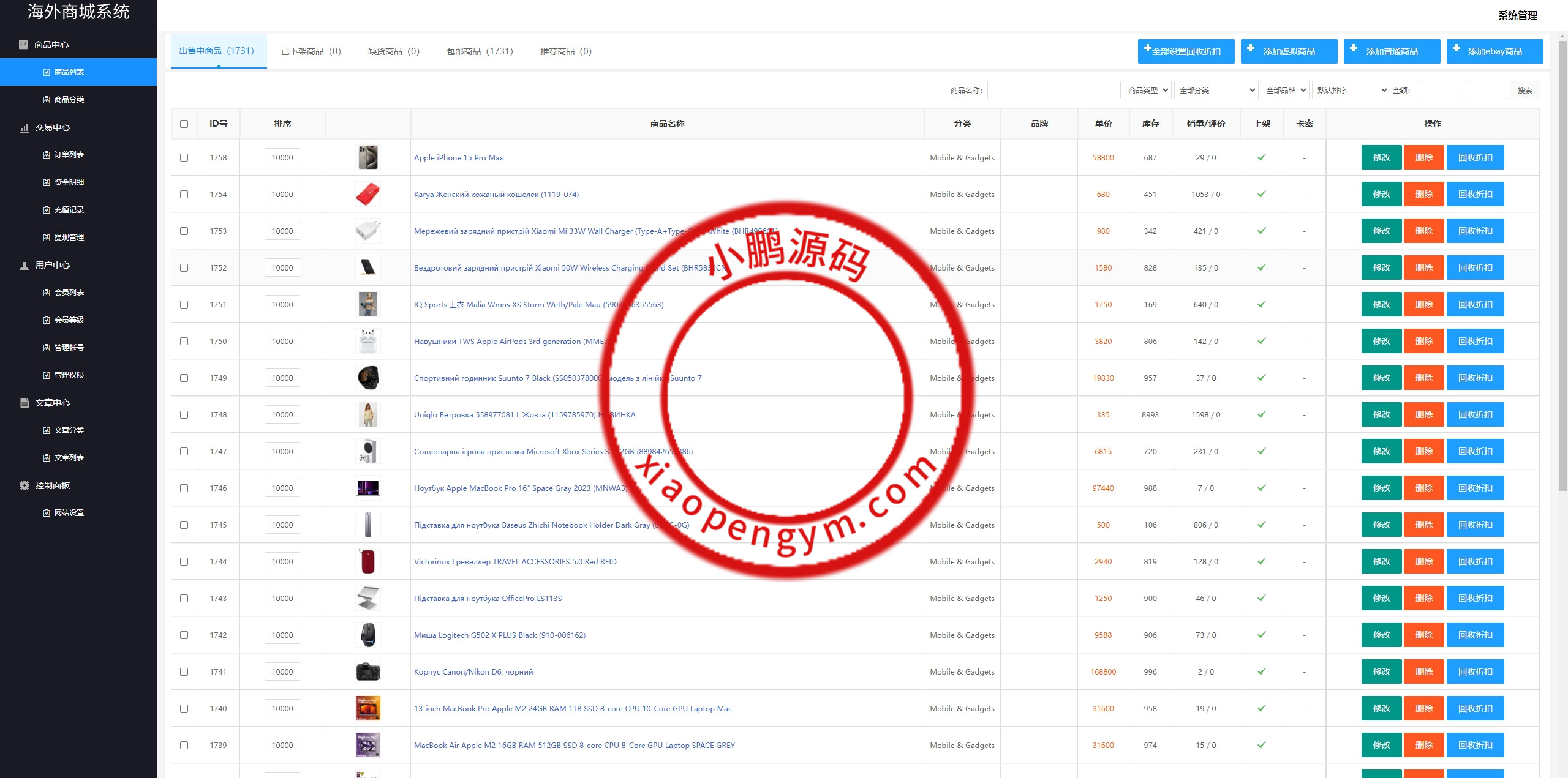The height and width of the screenshot is (778, 1568).
Task: Open the 推荐商品 tab
Action: [565, 51]
